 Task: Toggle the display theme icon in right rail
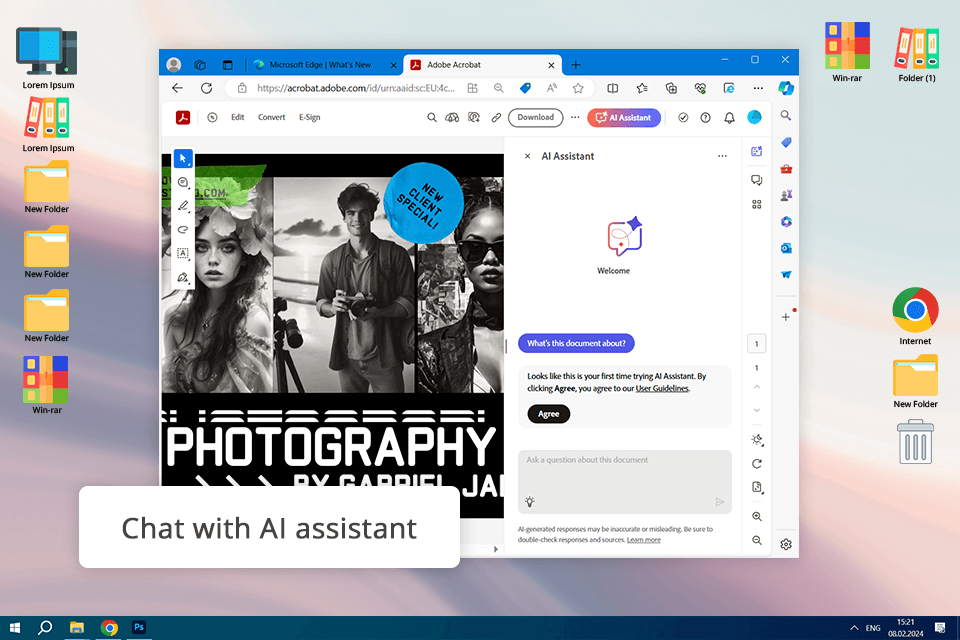point(757,439)
